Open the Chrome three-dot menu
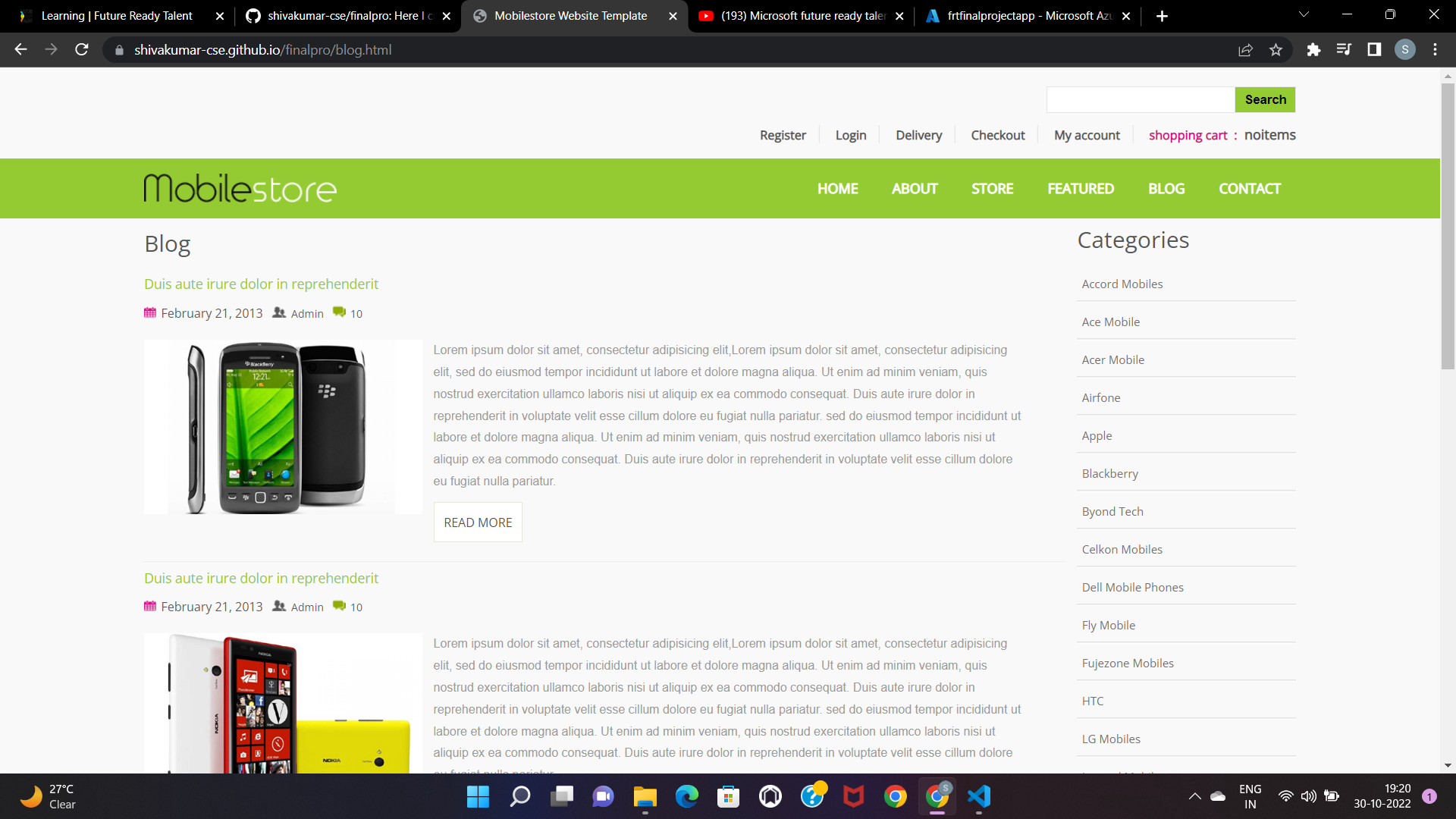 (1435, 49)
